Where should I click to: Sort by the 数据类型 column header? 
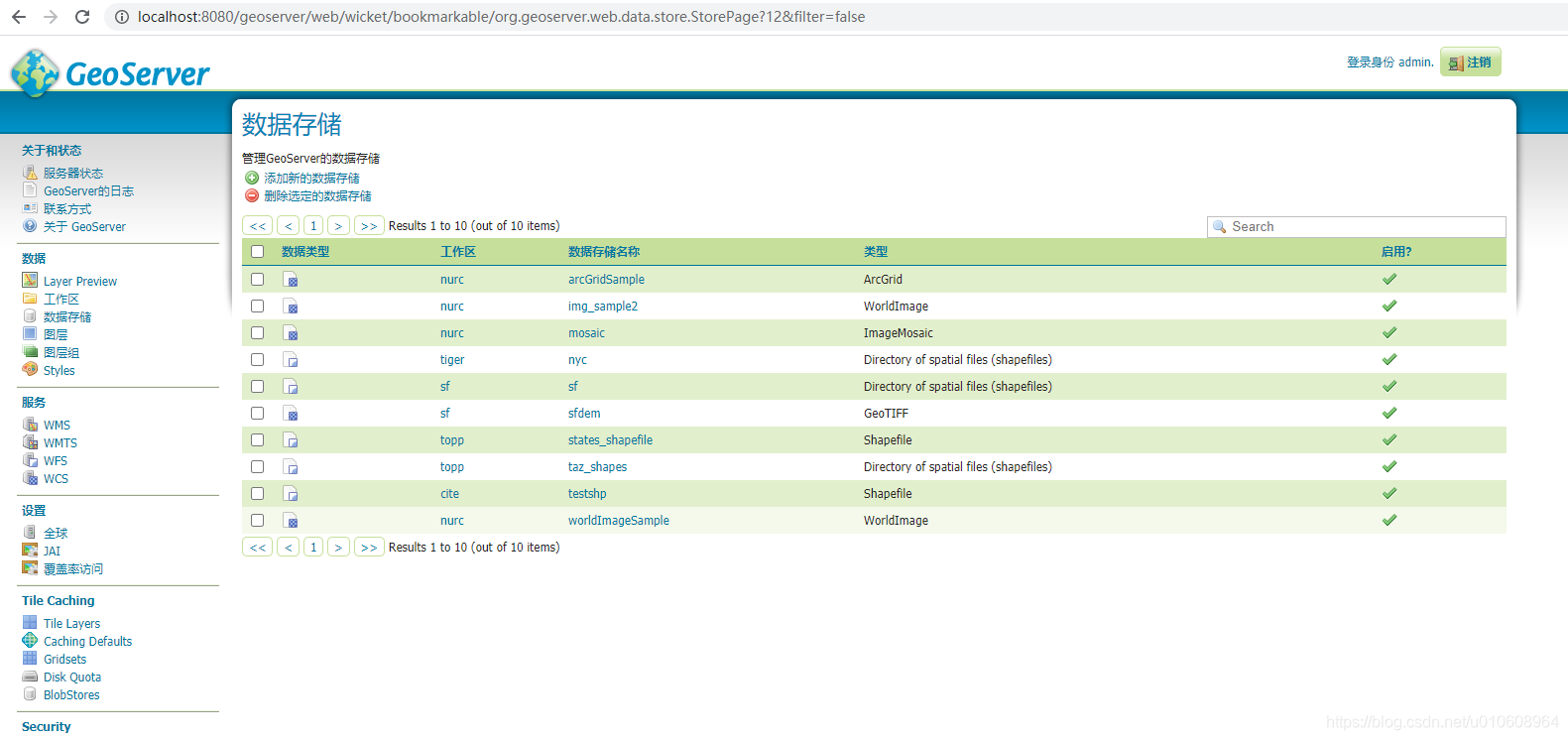305,252
